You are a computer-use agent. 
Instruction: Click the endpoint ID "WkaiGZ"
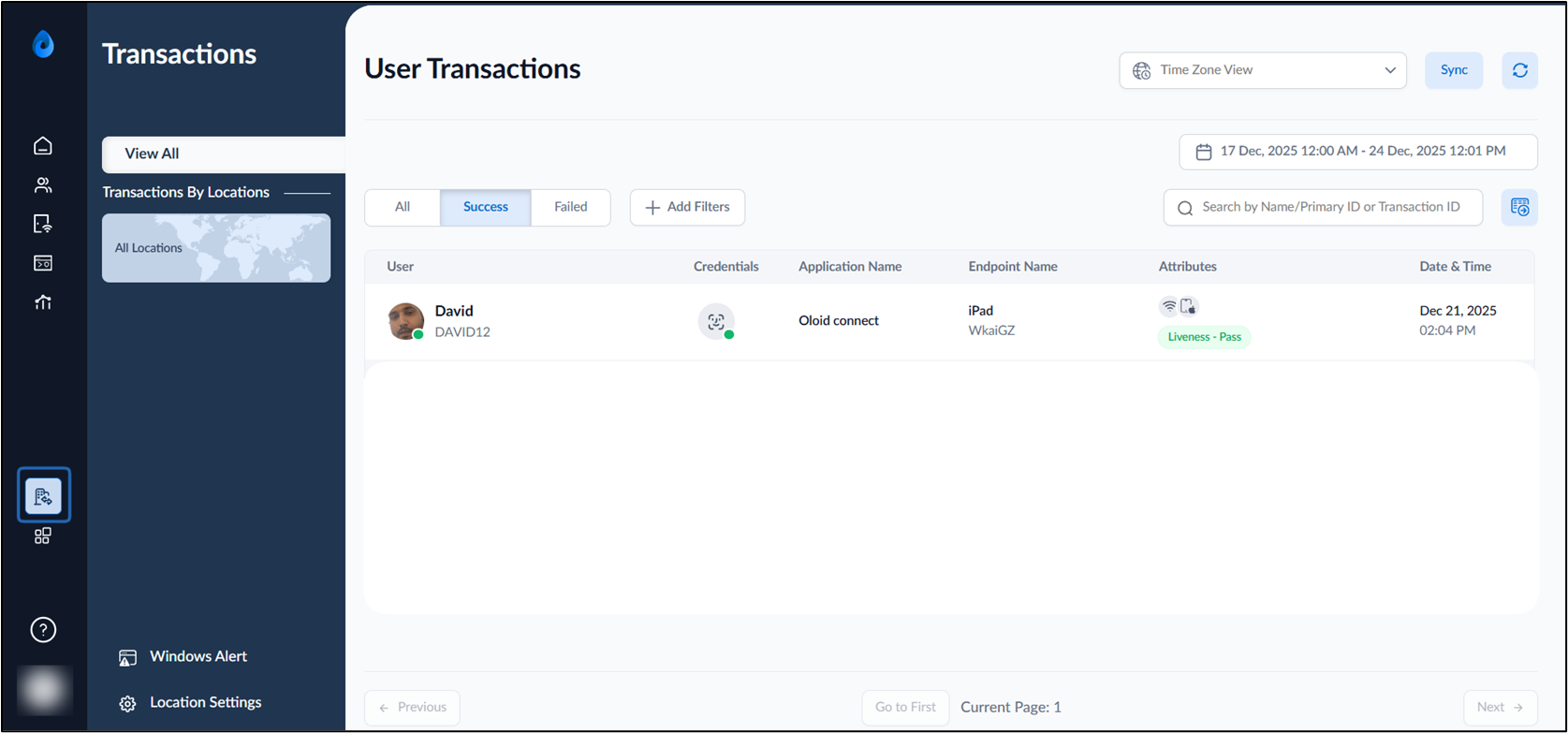point(992,330)
